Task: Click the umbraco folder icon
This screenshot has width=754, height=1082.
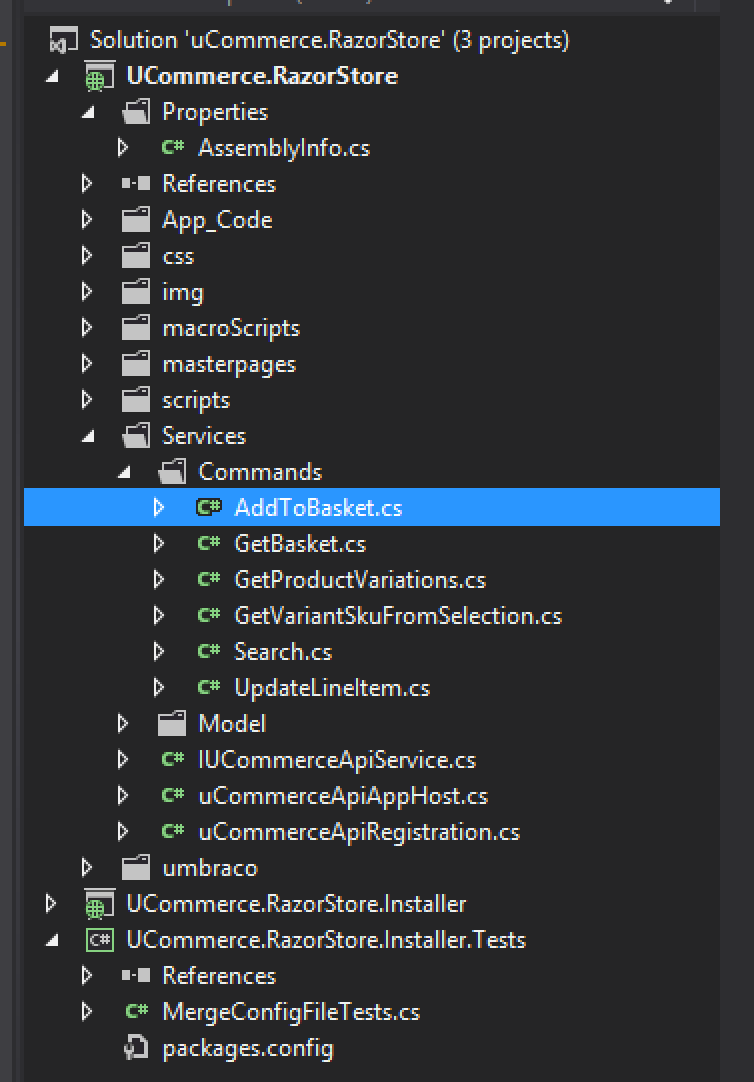Action: (x=136, y=867)
